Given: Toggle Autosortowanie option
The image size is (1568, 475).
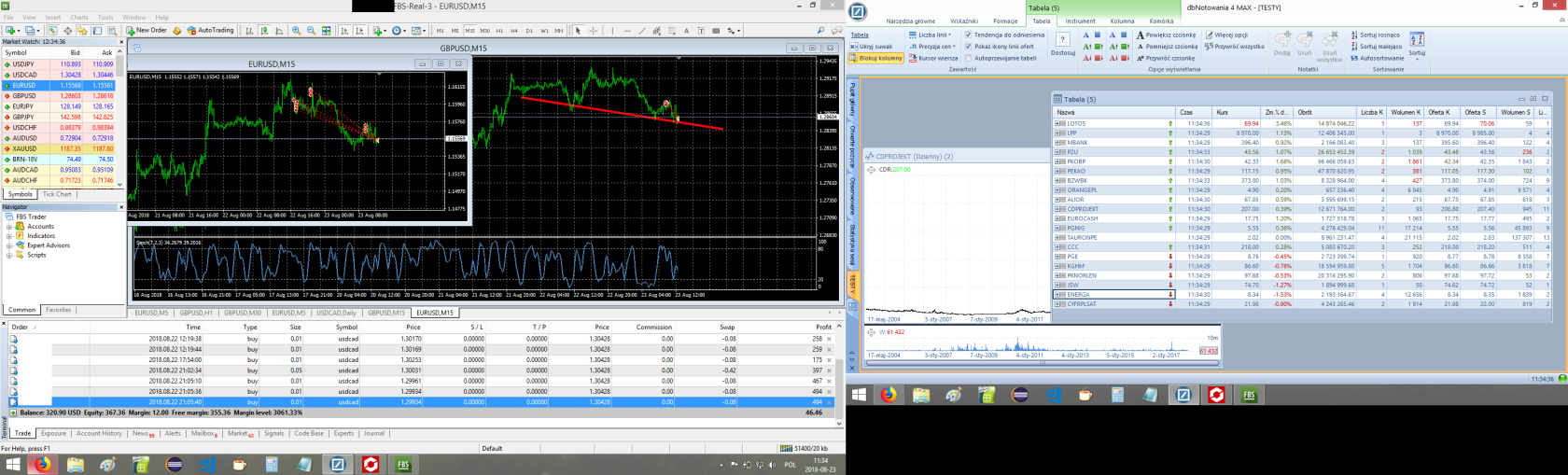Looking at the screenshot, I should [1377, 58].
